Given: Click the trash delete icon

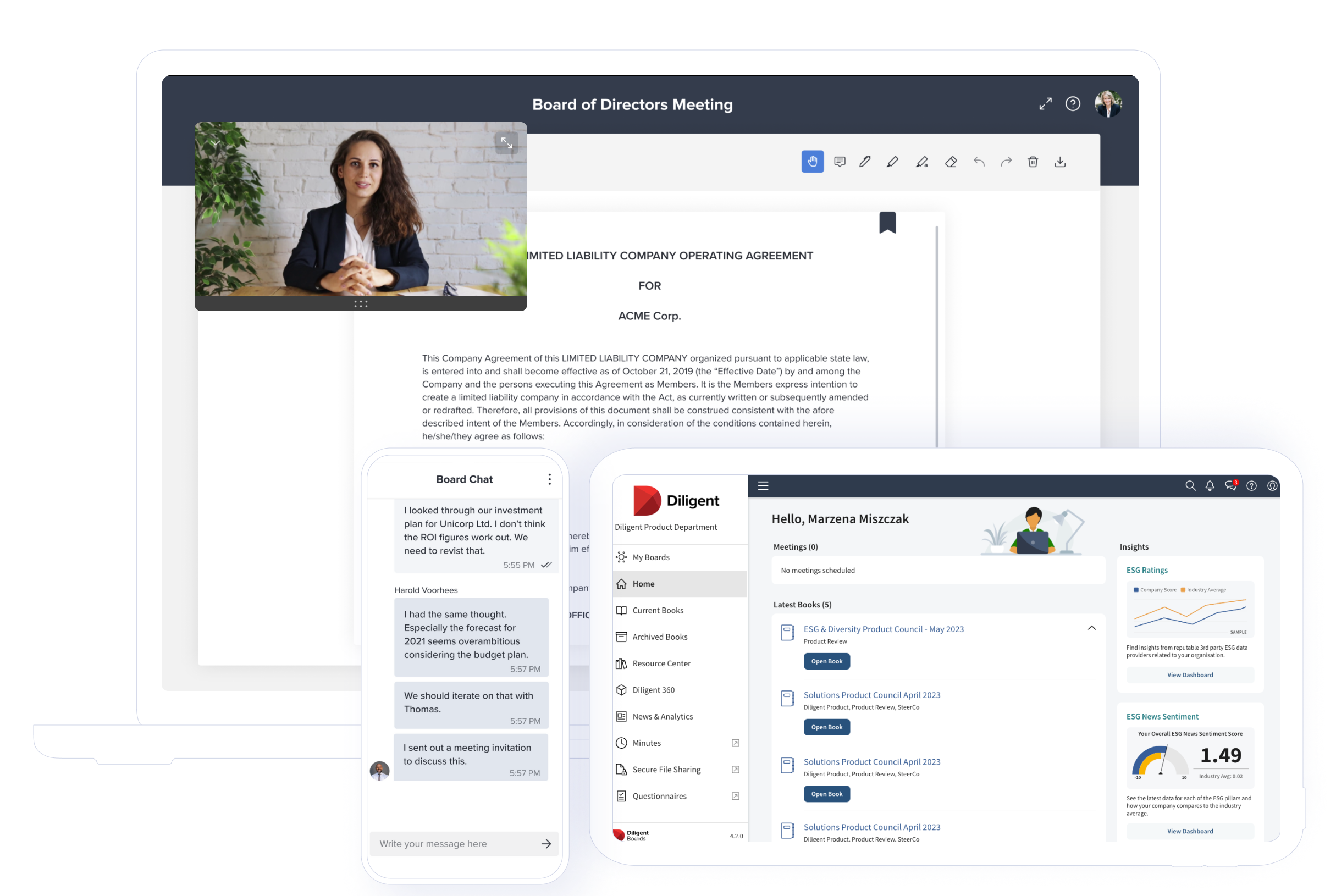Looking at the screenshot, I should [1033, 162].
